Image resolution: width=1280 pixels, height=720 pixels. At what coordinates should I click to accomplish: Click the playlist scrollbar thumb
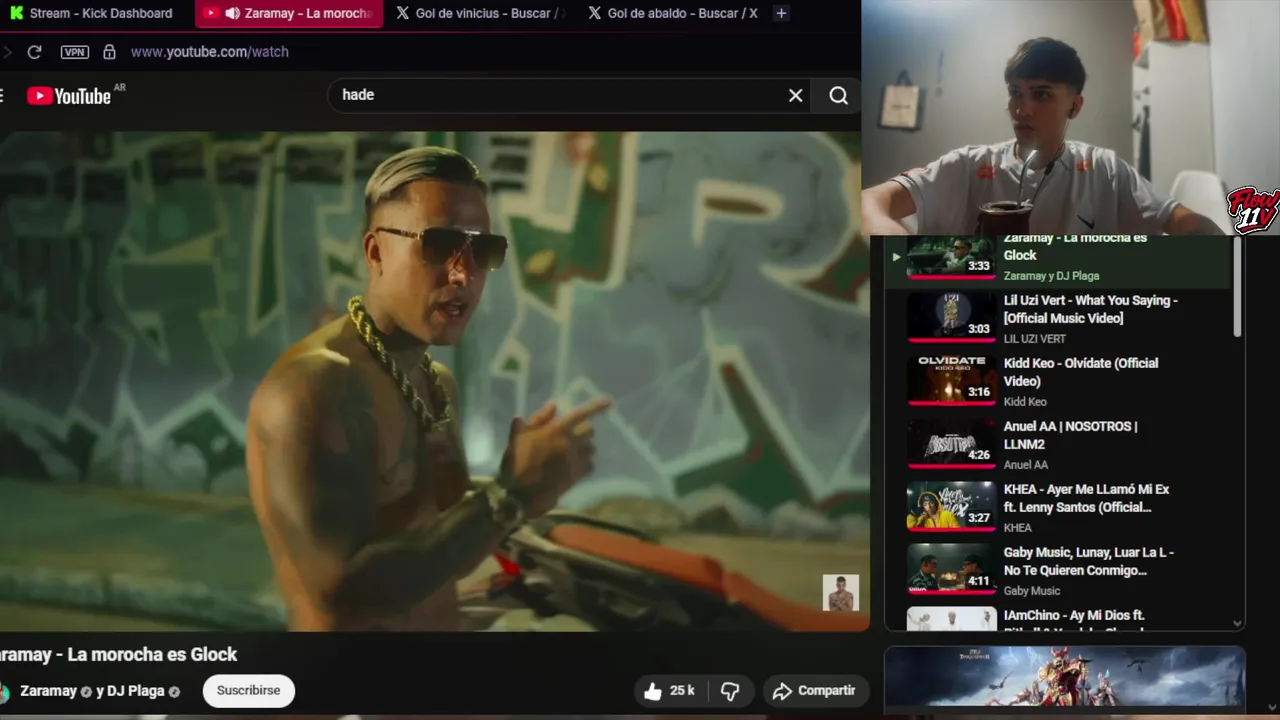coord(1237,286)
